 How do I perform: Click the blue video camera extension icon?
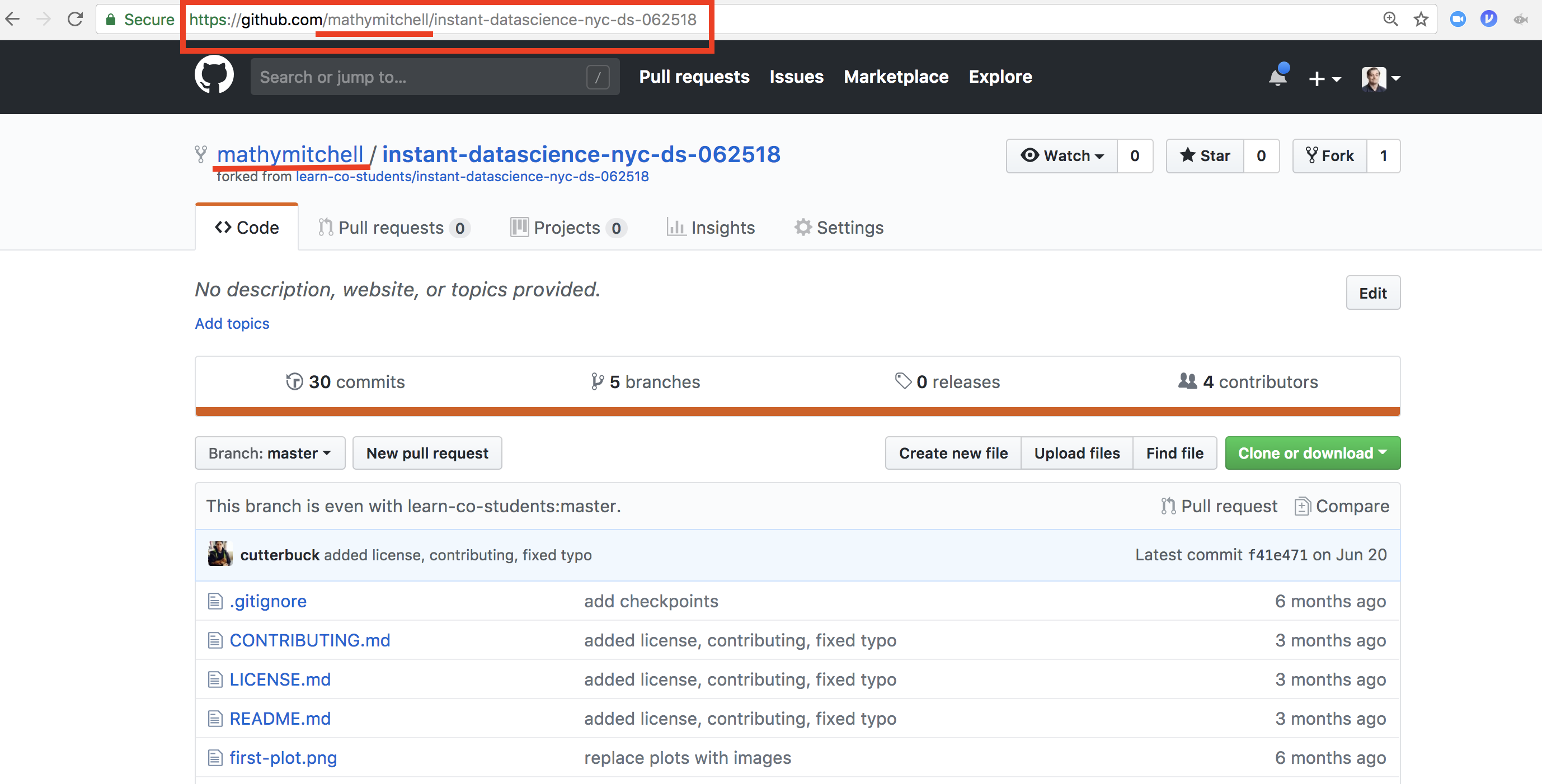pyautogui.click(x=1458, y=19)
